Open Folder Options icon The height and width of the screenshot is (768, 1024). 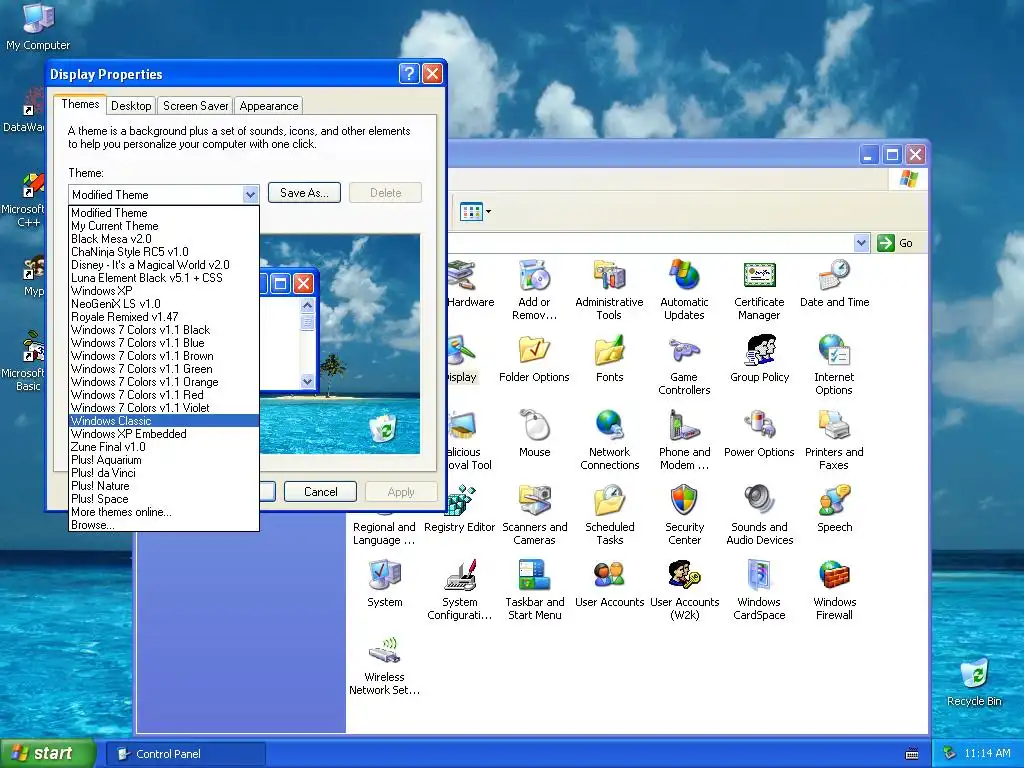[534, 359]
